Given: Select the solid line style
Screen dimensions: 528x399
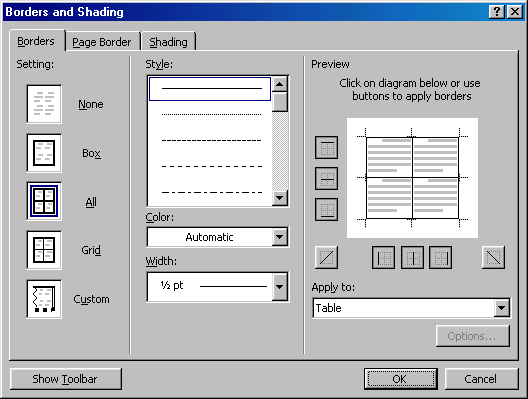Looking at the screenshot, I should 210,89.
